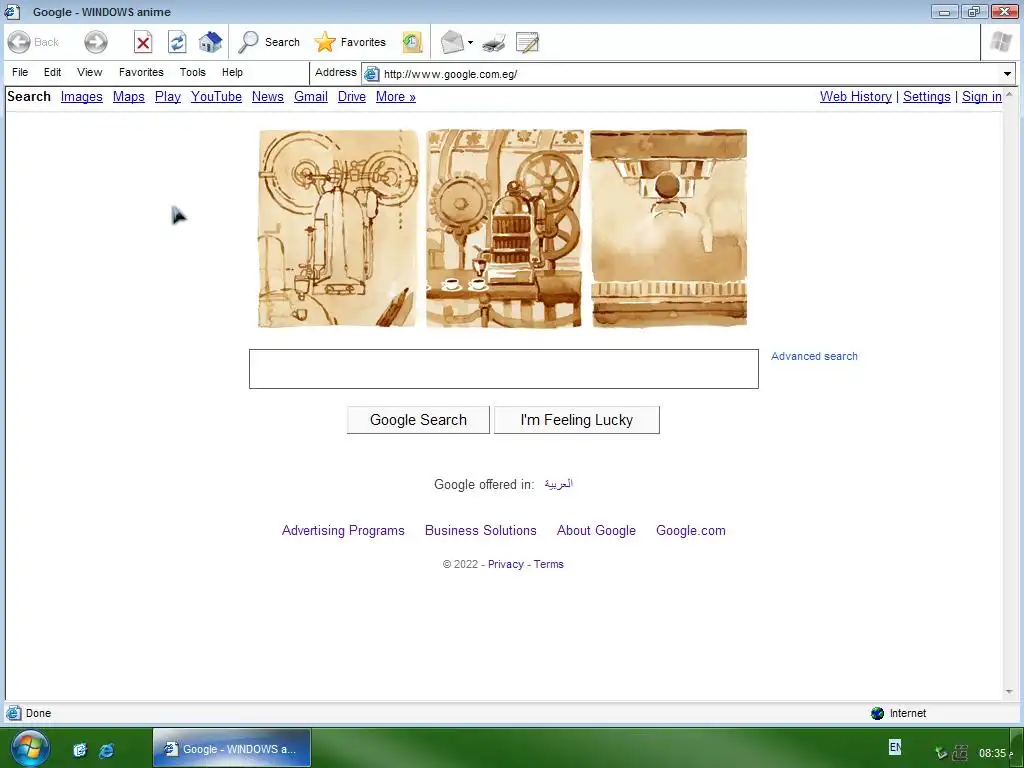Open Google News link
1024x768 pixels.
point(268,97)
